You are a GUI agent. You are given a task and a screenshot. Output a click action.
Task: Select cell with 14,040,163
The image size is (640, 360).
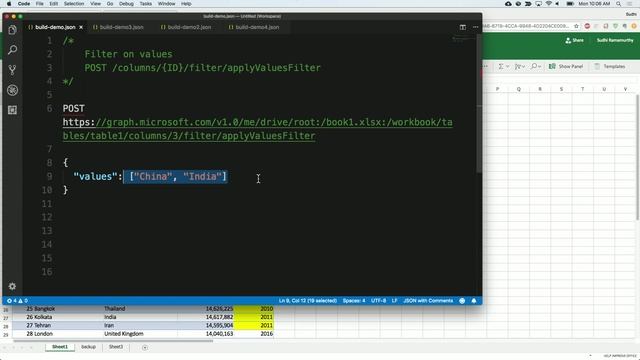pyautogui.click(x=206, y=333)
